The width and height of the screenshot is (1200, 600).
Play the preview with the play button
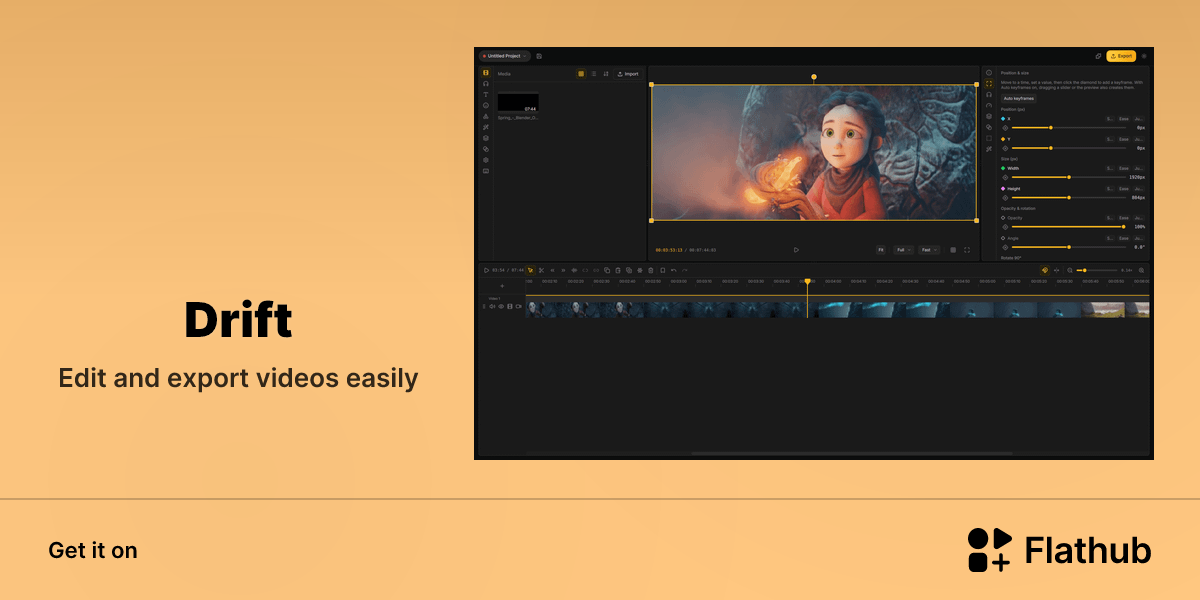click(796, 250)
